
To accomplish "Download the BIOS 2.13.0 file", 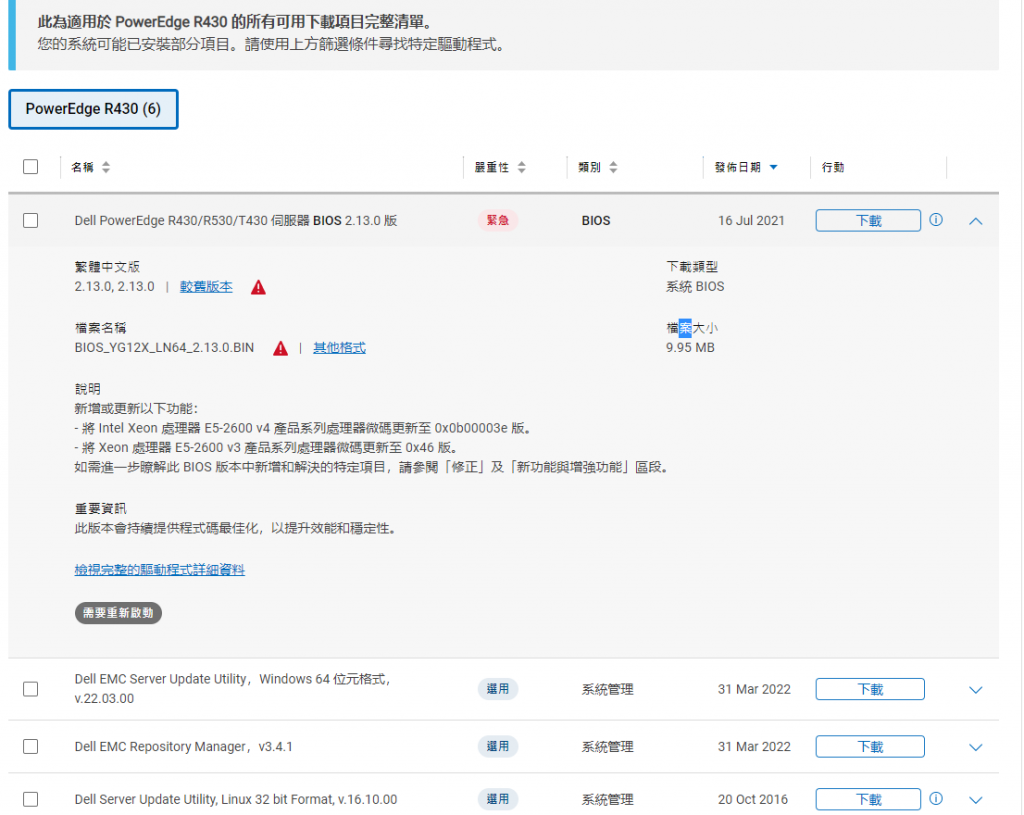I will coord(868,221).
